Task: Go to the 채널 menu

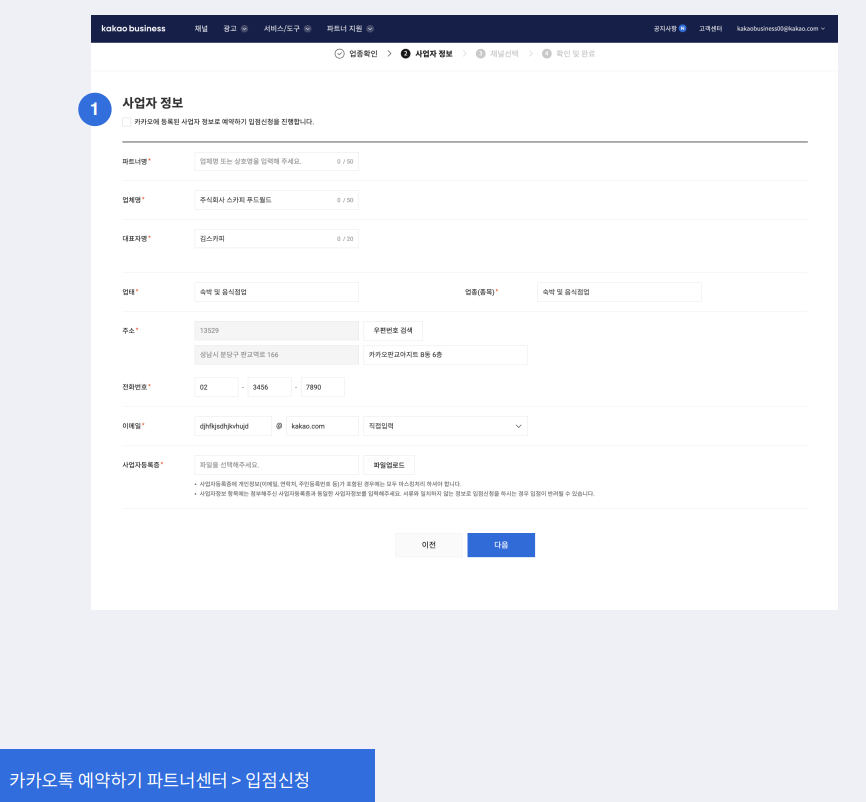Action: pyautogui.click(x=202, y=28)
